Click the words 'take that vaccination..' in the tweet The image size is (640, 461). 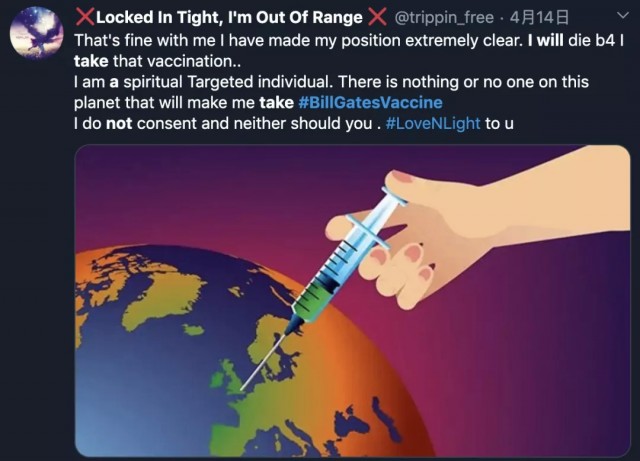click(158, 61)
